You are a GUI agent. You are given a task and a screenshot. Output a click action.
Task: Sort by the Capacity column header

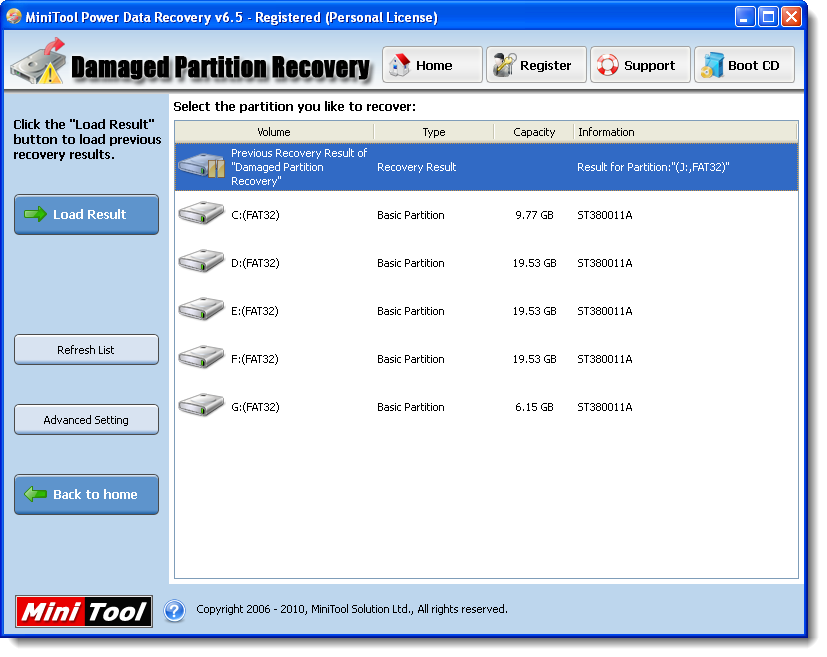point(534,132)
